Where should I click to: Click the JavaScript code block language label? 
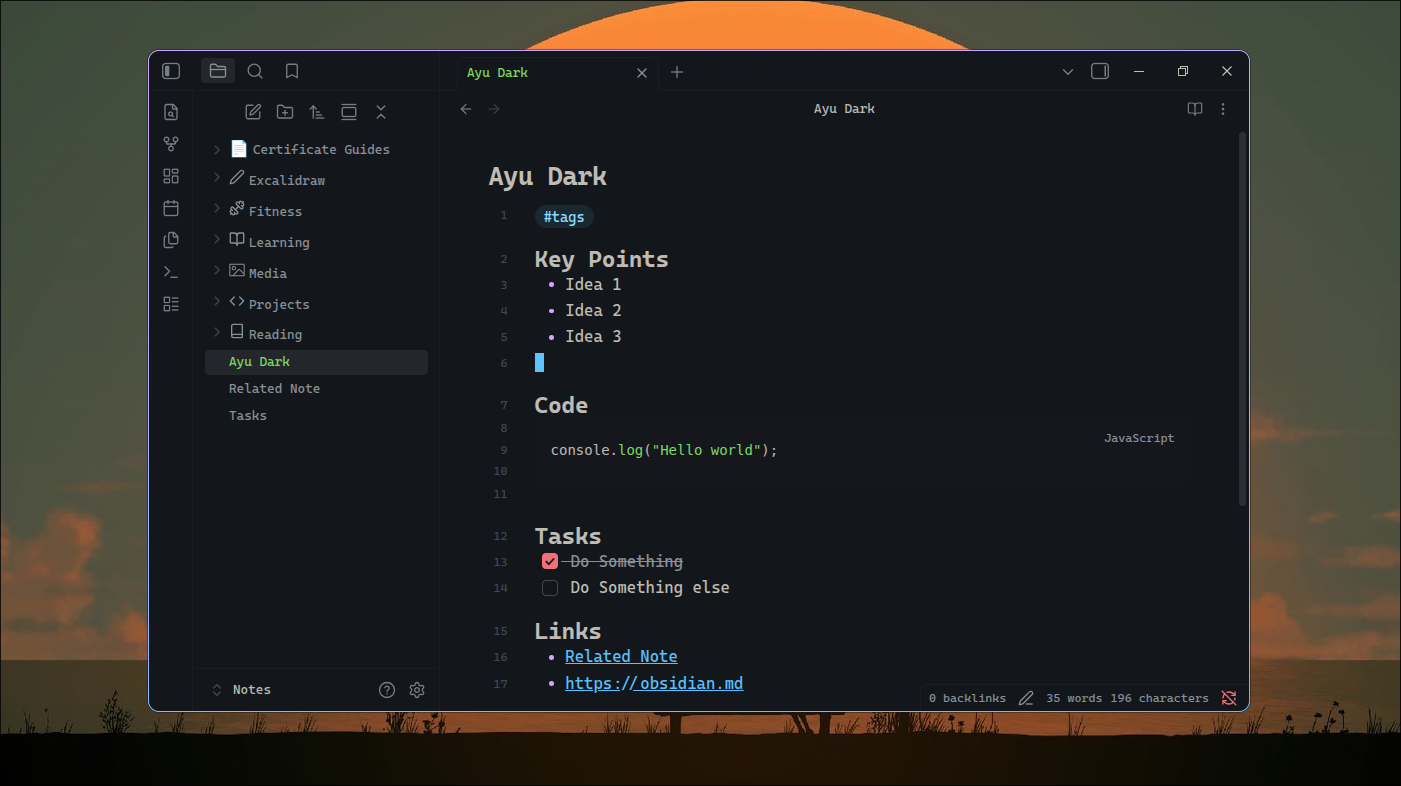(1139, 438)
